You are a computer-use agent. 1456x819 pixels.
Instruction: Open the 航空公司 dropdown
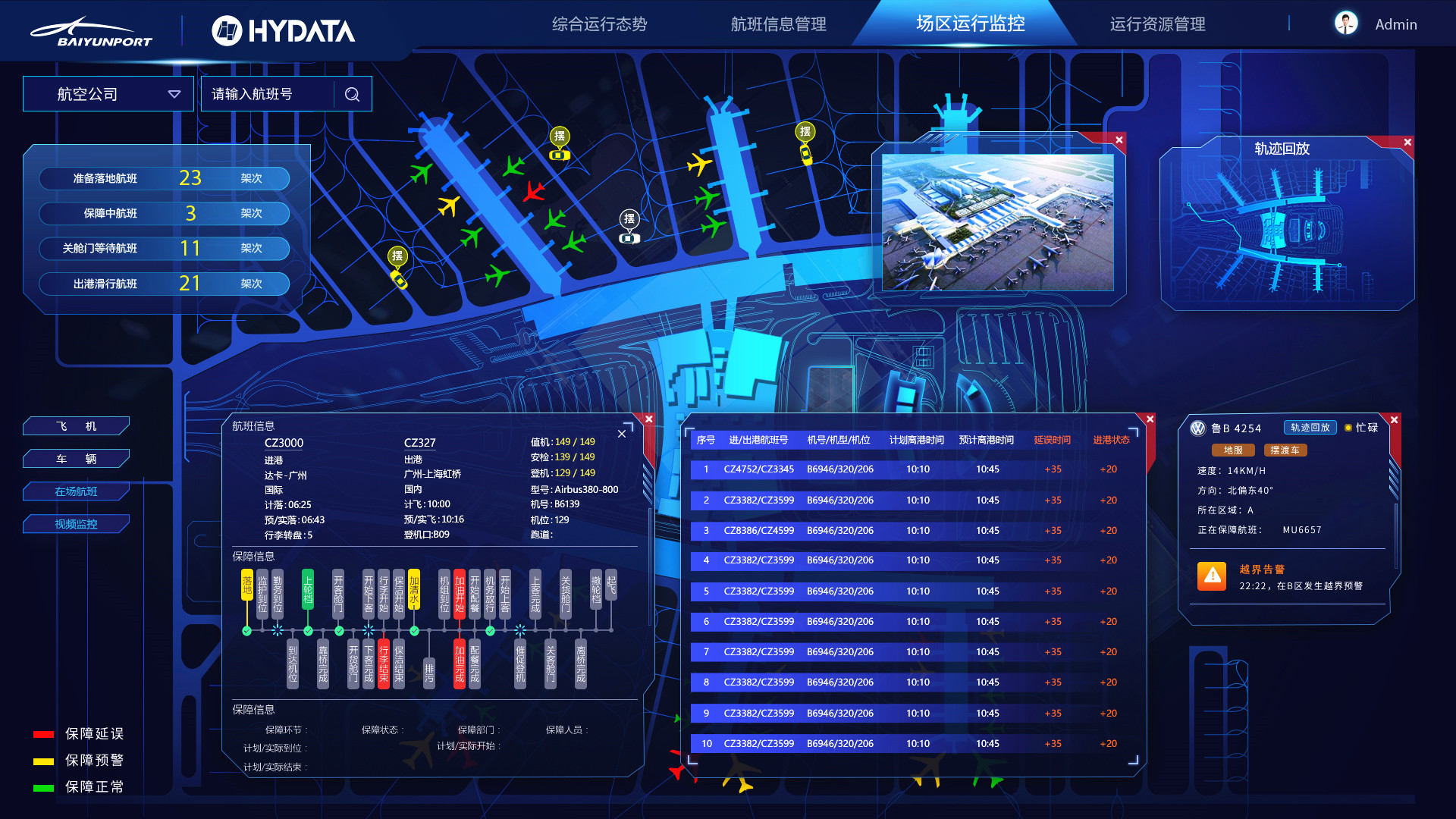[108, 94]
